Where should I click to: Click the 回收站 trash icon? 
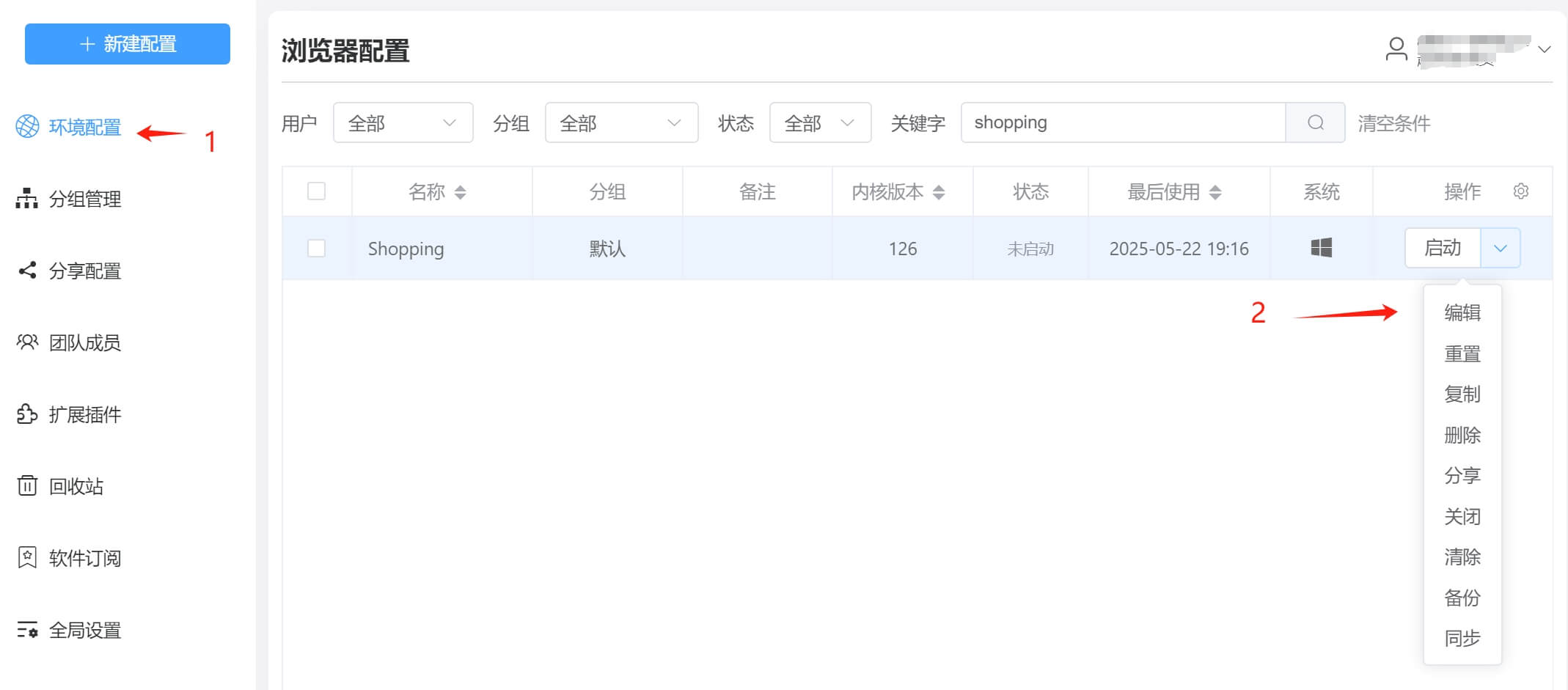coord(27,485)
